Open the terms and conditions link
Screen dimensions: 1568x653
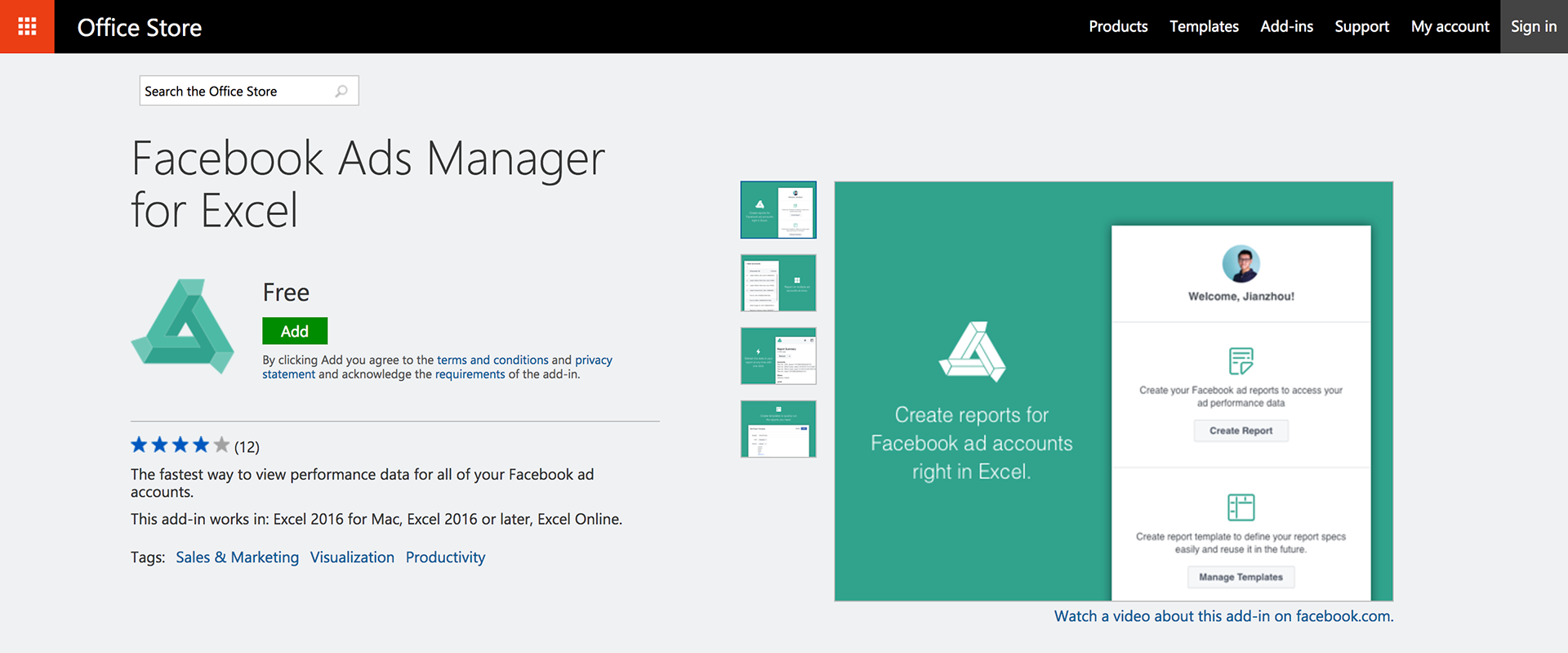[492, 360]
